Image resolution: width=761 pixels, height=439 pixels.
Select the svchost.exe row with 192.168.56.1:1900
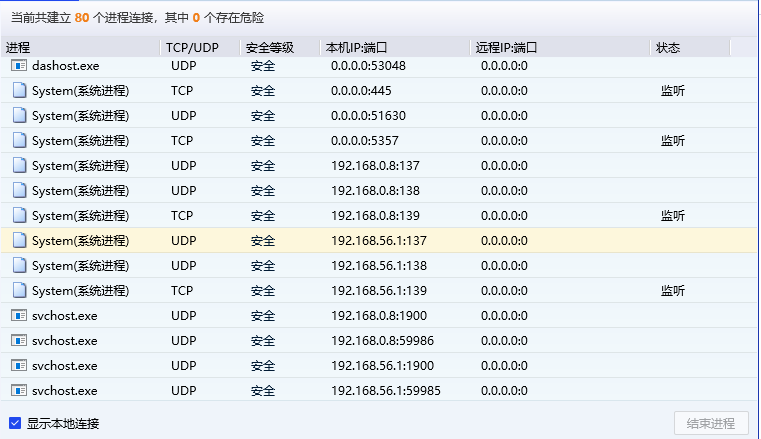tap(300, 365)
